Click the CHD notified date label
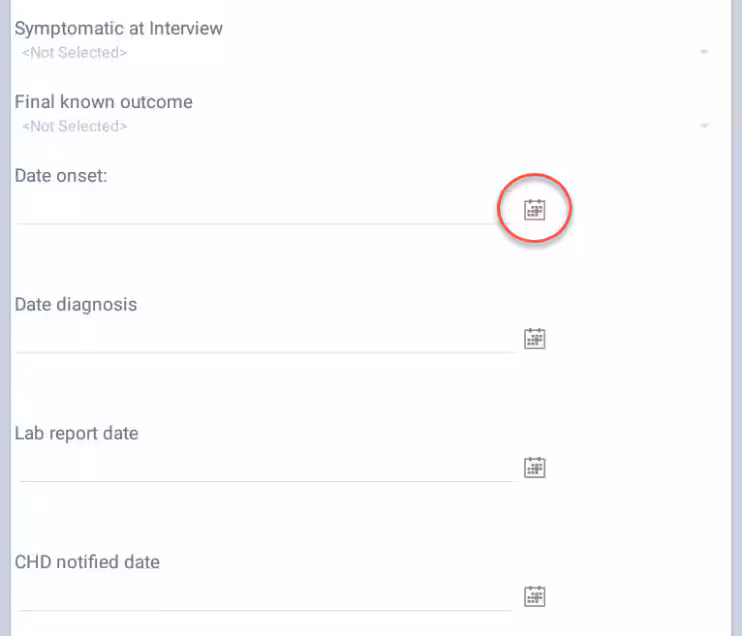The image size is (742, 636). 87,562
